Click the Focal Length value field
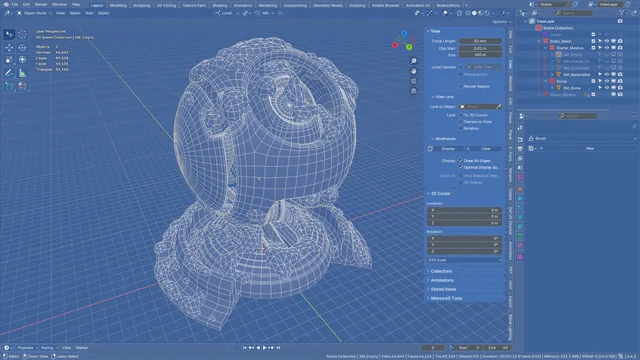The height and width of the screenshot is (360, 640). [480, 41]
